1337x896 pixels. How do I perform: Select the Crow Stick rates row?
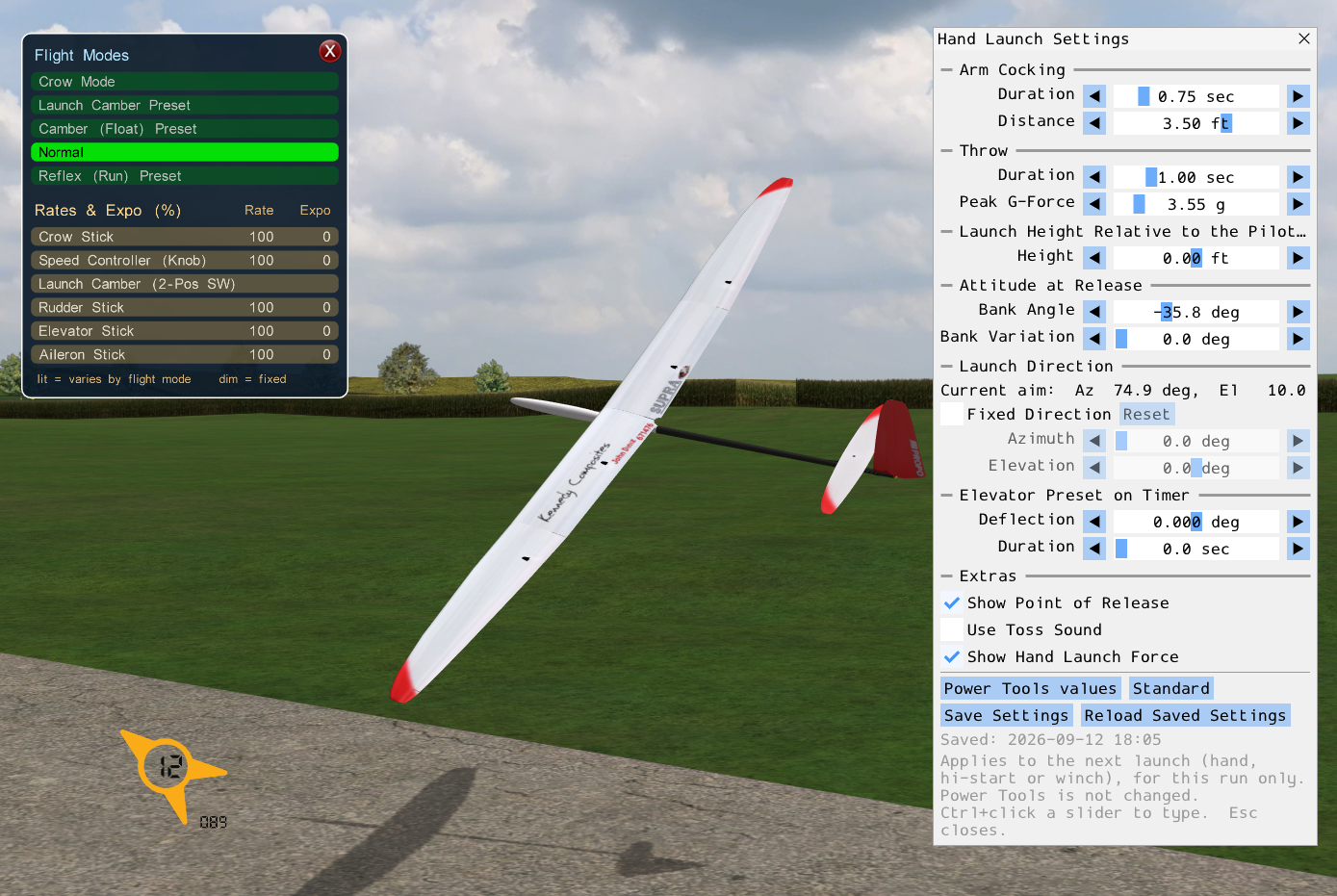coord(185,237)
